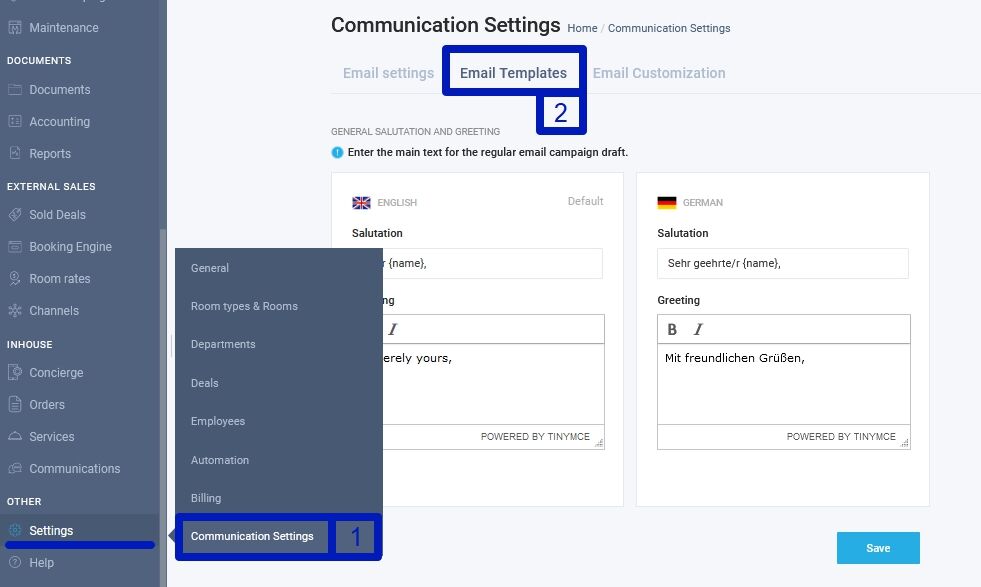The height and width of the screenshot is (587, 981).
Task: Click the Help question mark icon
Action: point(15,563)
